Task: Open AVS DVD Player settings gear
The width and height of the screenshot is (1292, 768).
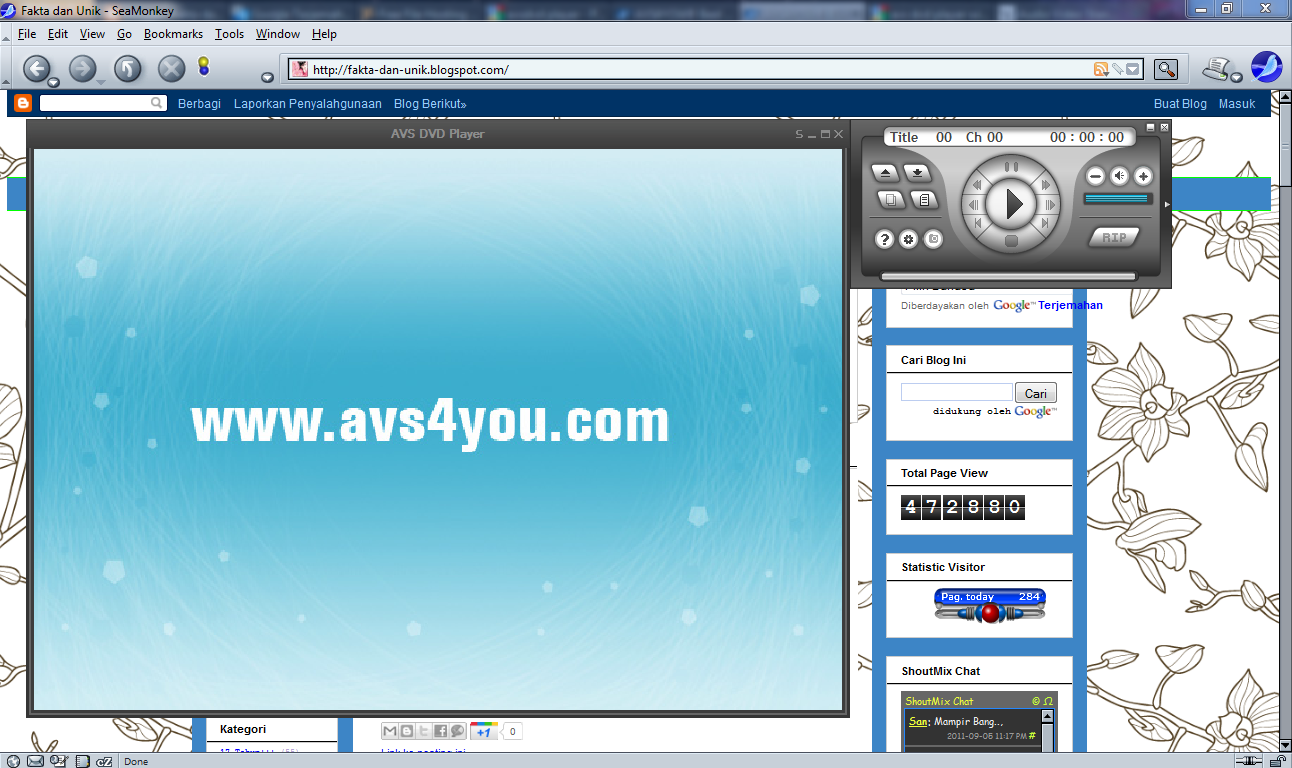Action: (908, 240)
